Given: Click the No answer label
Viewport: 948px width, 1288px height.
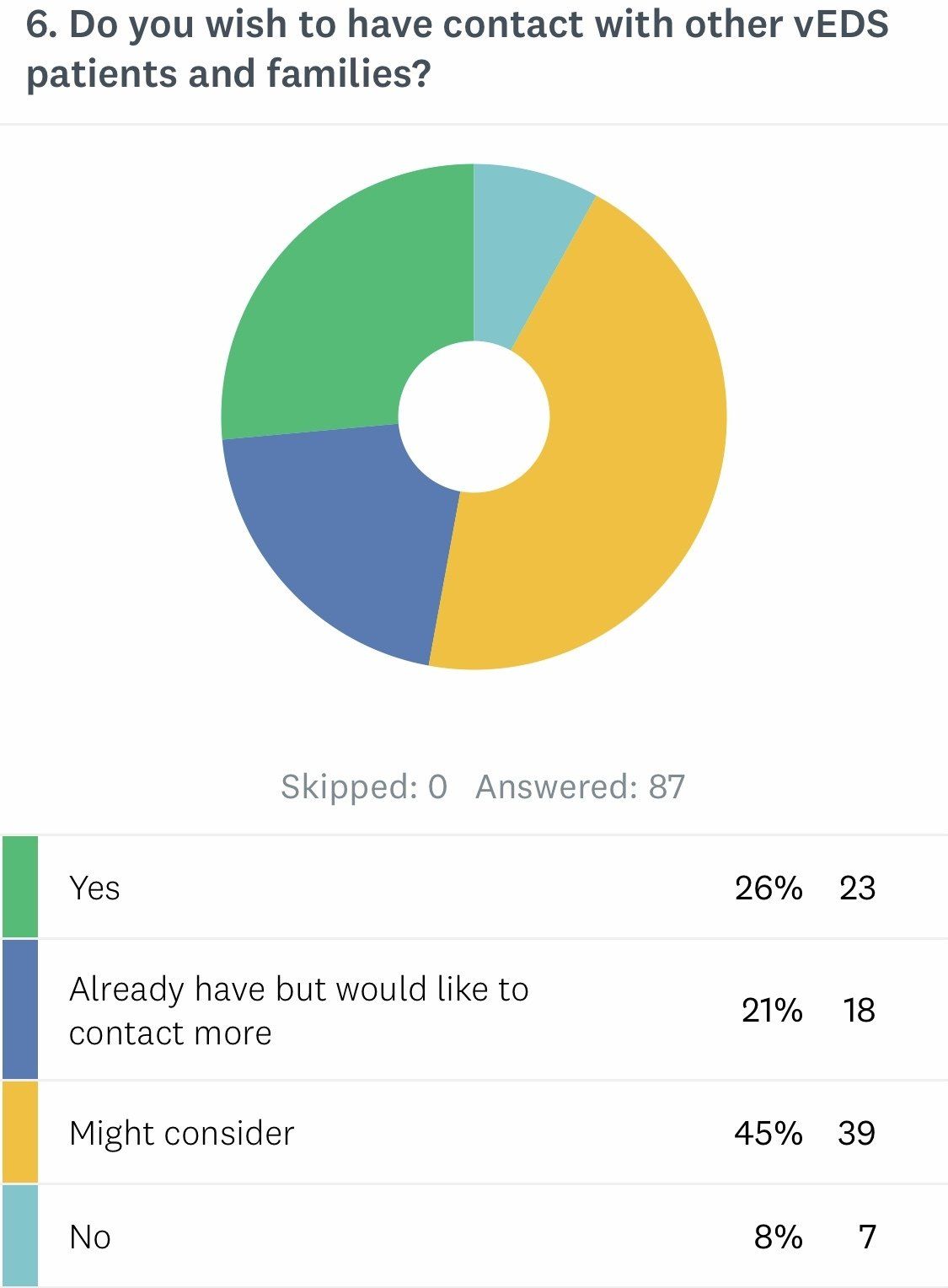Looking at the screenshot, I should (90, 1237).
